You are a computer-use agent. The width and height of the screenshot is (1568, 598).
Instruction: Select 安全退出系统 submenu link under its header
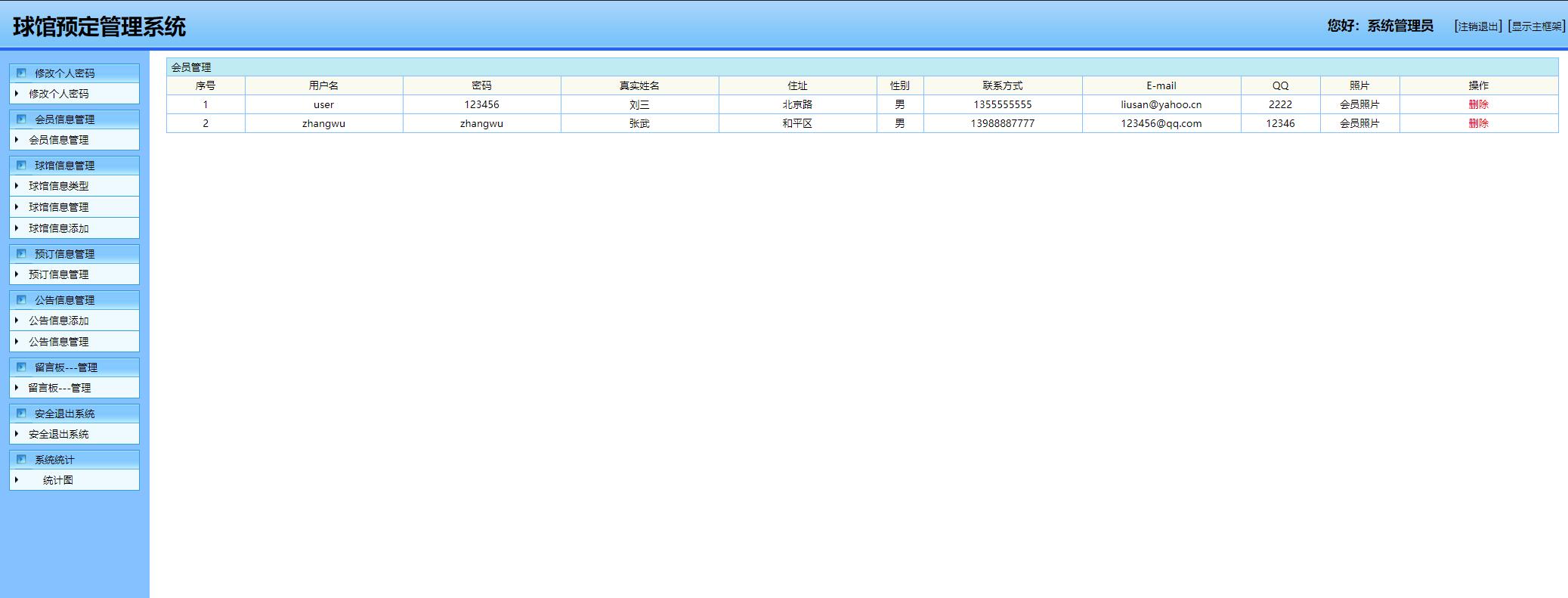pos(59,434)
